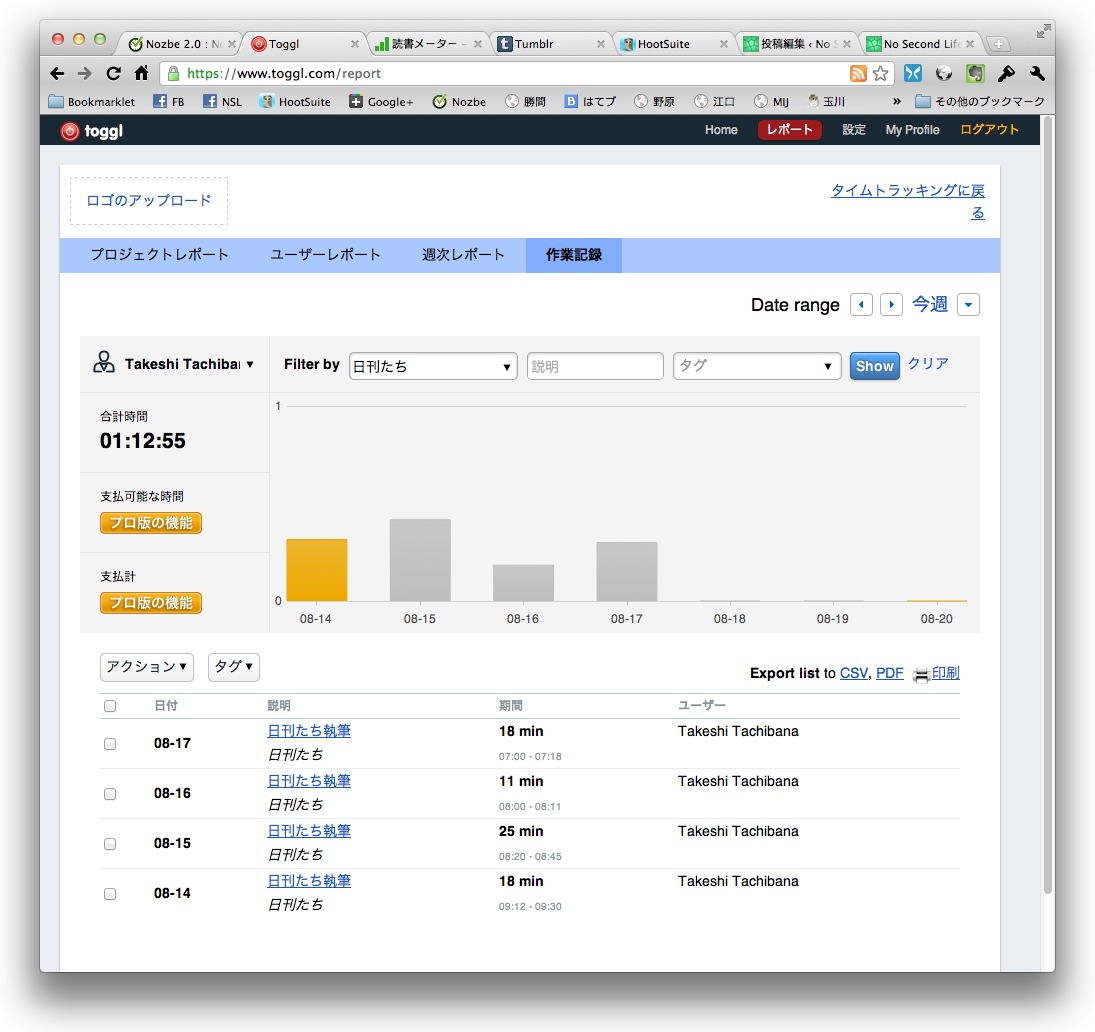
Task: Click the browser home icon
Action: pos(141,73)
